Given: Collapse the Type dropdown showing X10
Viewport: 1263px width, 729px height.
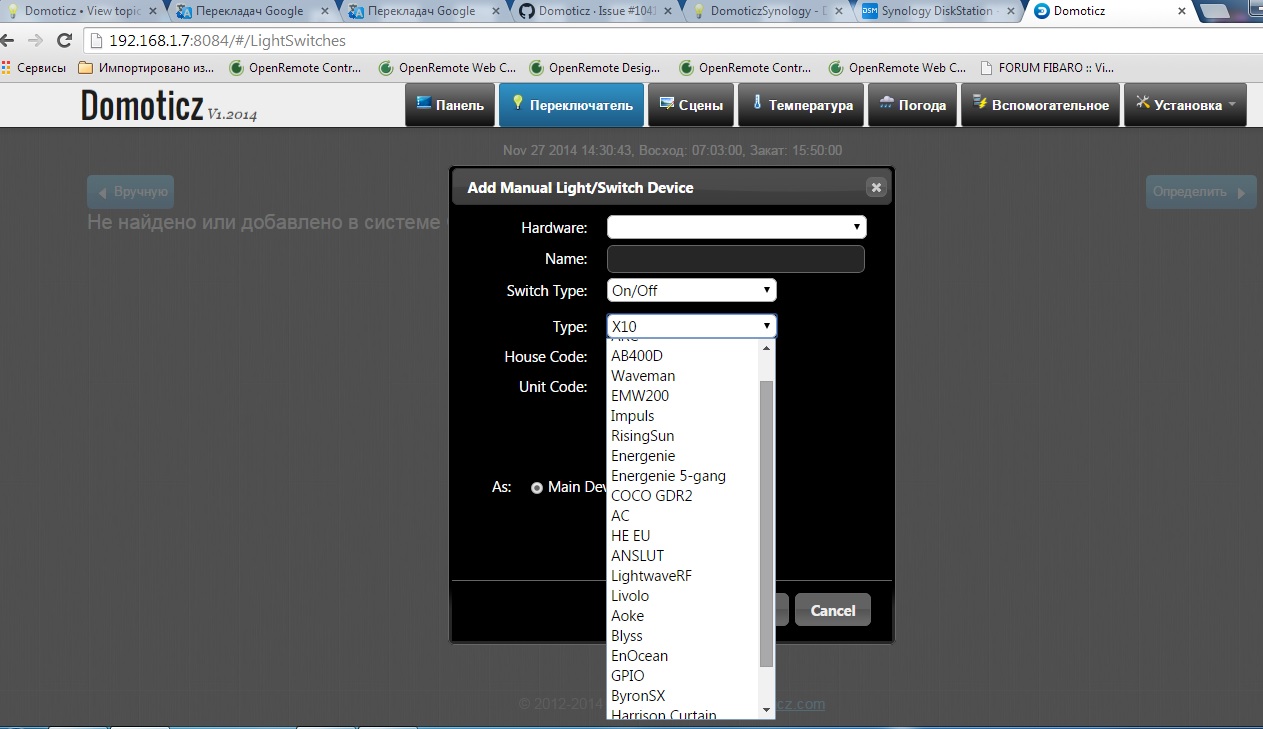Looking at the screenshot, I should click(x=692, y=326).
